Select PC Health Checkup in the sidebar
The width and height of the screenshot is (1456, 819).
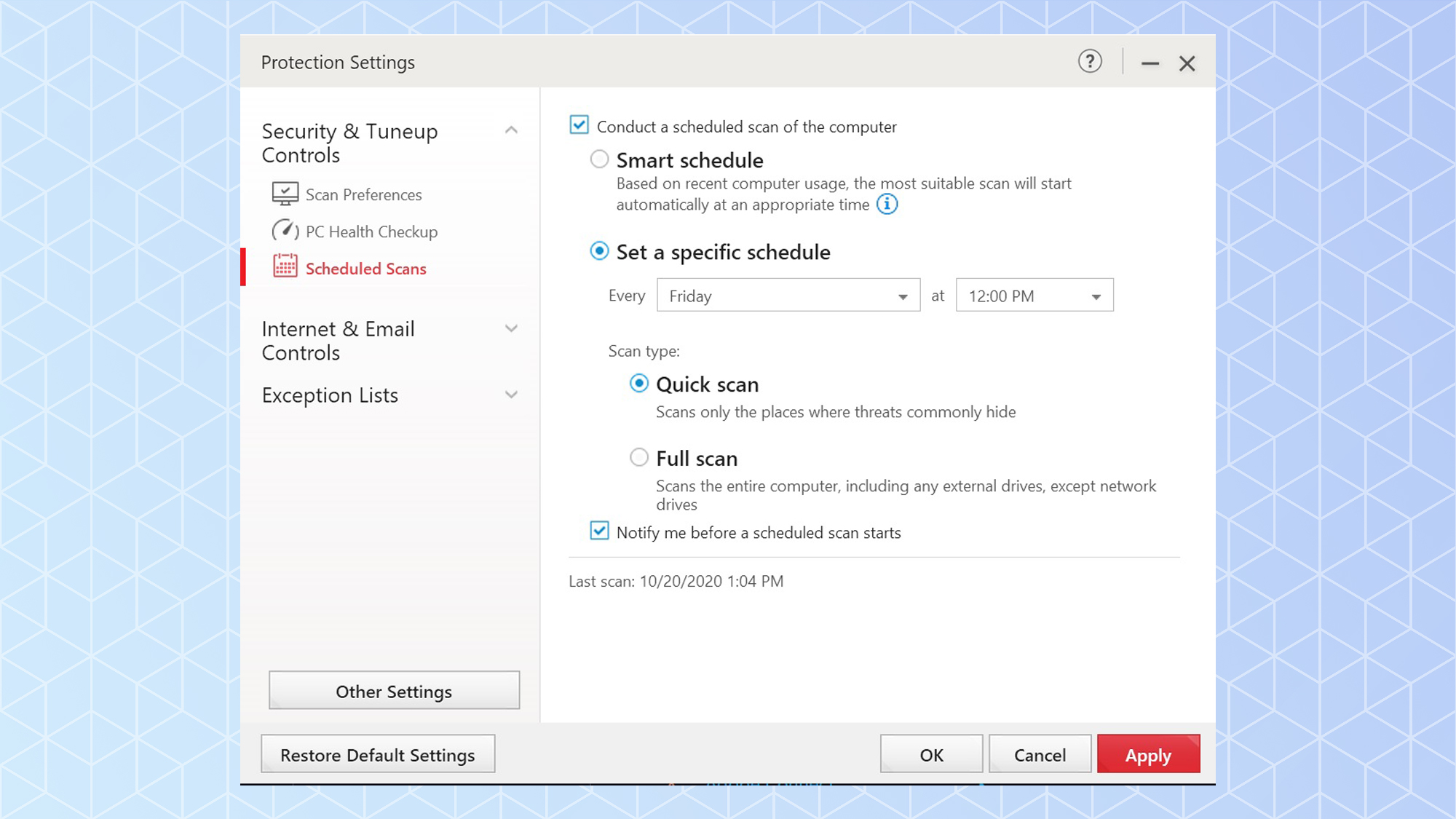pos(372,231)
